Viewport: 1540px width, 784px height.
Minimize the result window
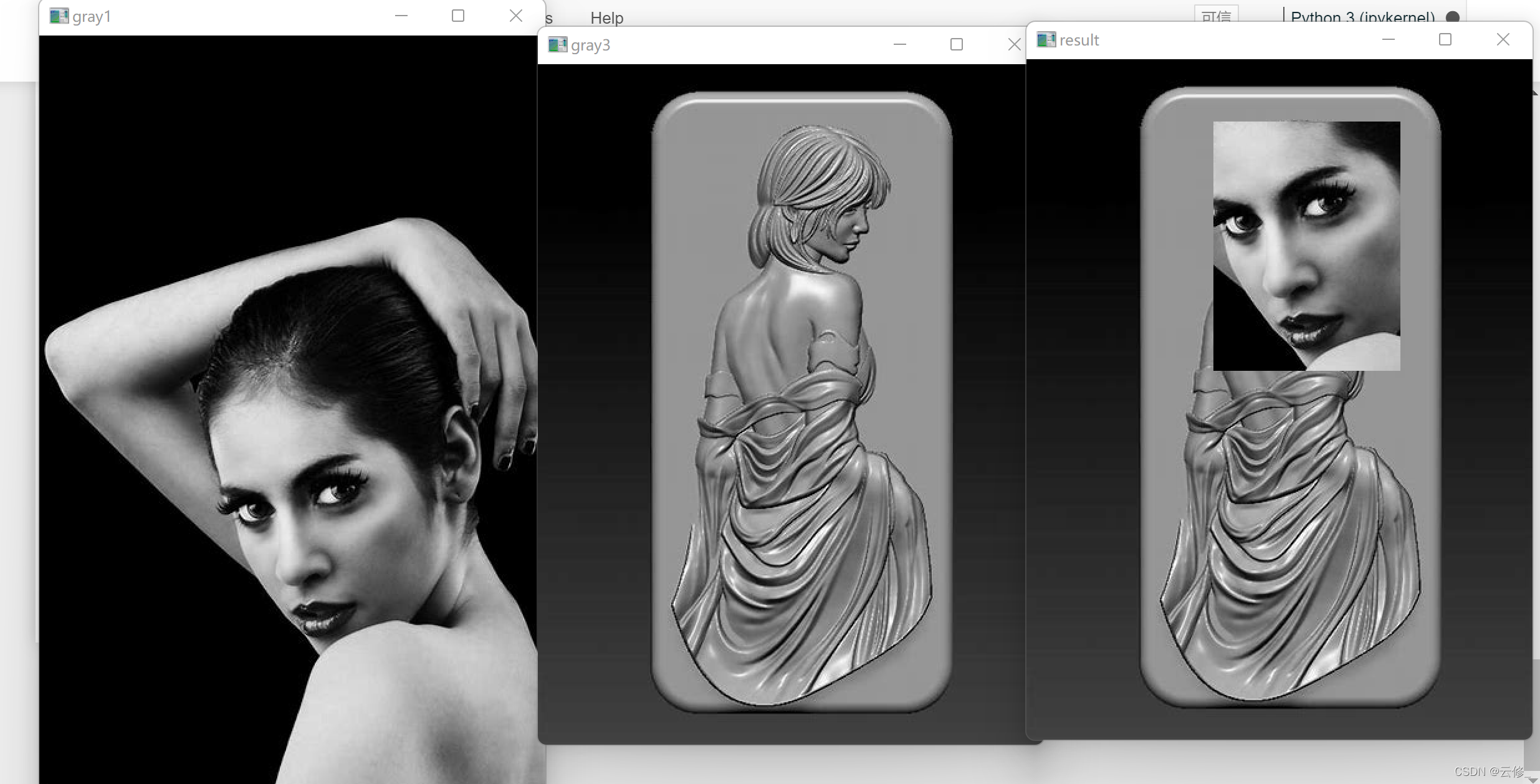click(1389, 40)
